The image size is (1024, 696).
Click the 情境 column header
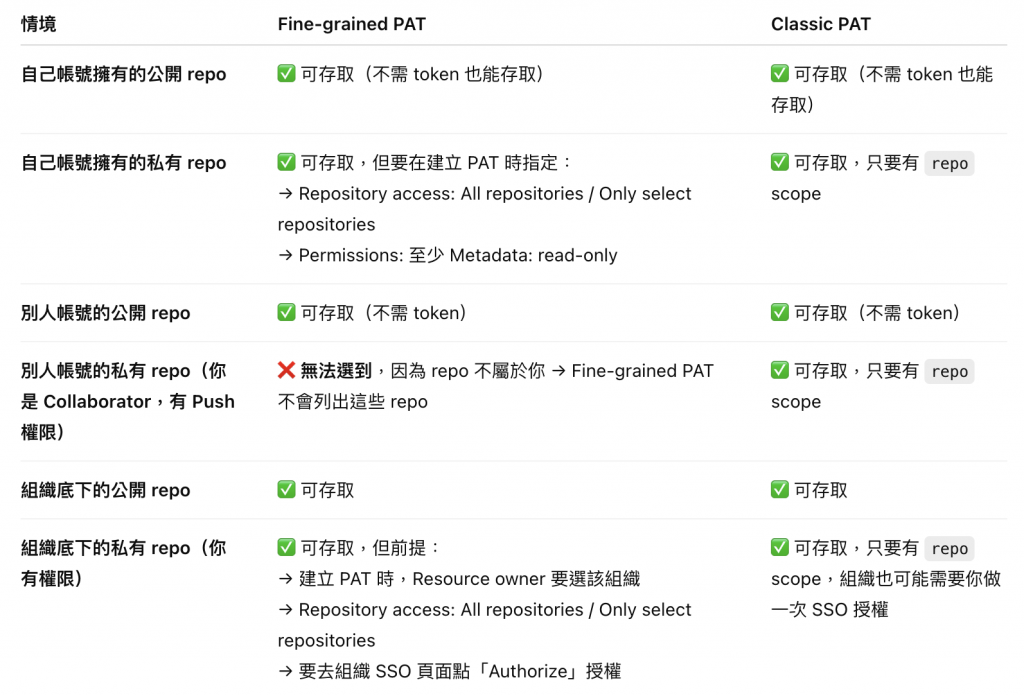click(x=39, y=24)
